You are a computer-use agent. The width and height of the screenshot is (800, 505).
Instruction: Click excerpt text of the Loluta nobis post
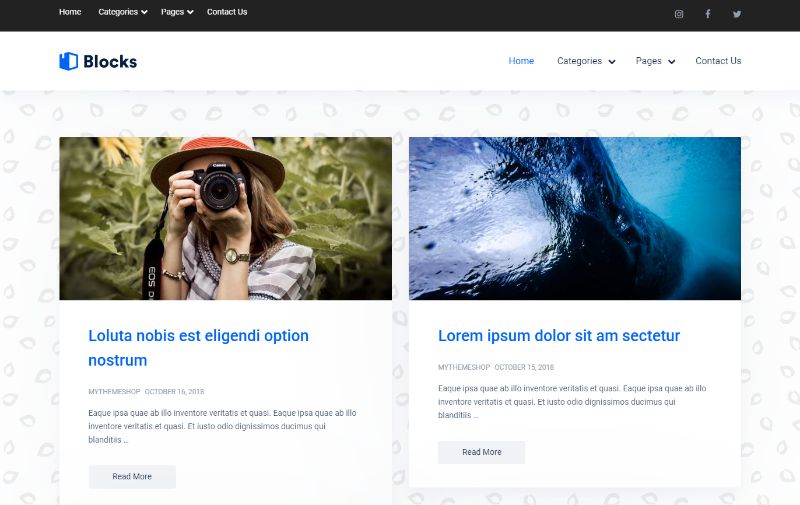click(x=222, y=426)
